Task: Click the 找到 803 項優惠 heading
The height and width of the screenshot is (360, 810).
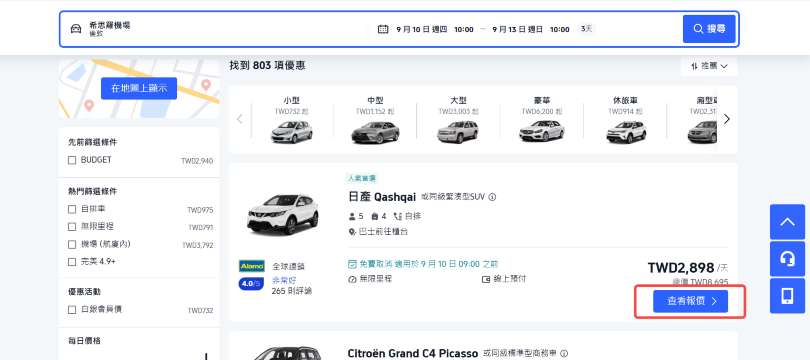Action: [x=267, y=66]
